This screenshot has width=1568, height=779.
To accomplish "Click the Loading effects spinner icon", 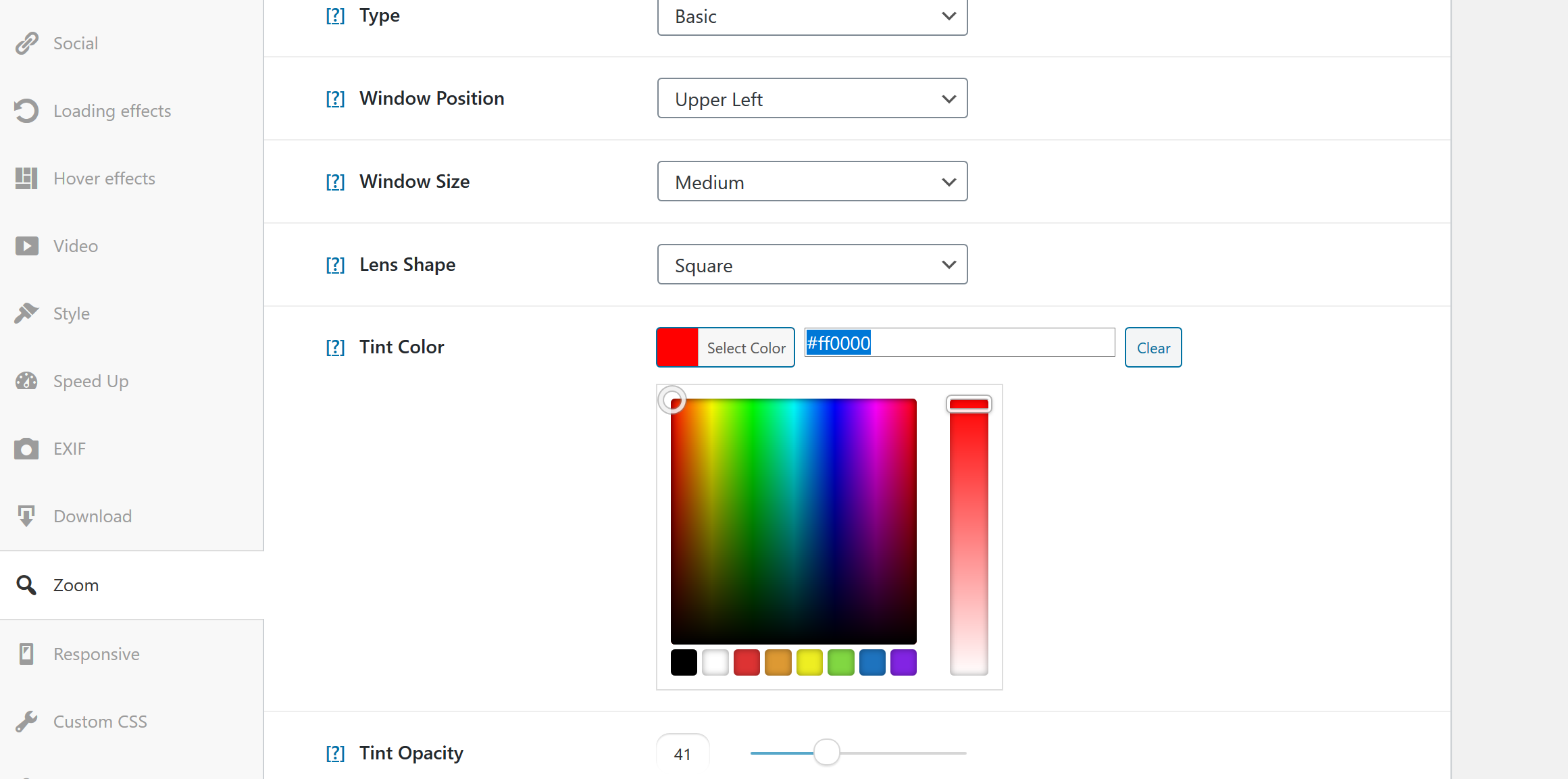I will coord(26,111).
